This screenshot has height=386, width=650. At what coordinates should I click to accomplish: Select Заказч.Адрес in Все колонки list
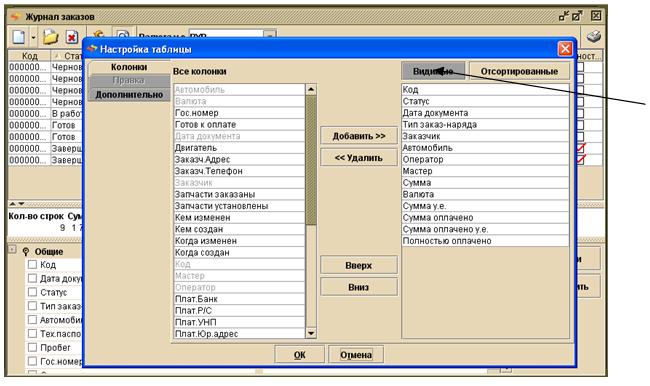click(x=240, y=159)
